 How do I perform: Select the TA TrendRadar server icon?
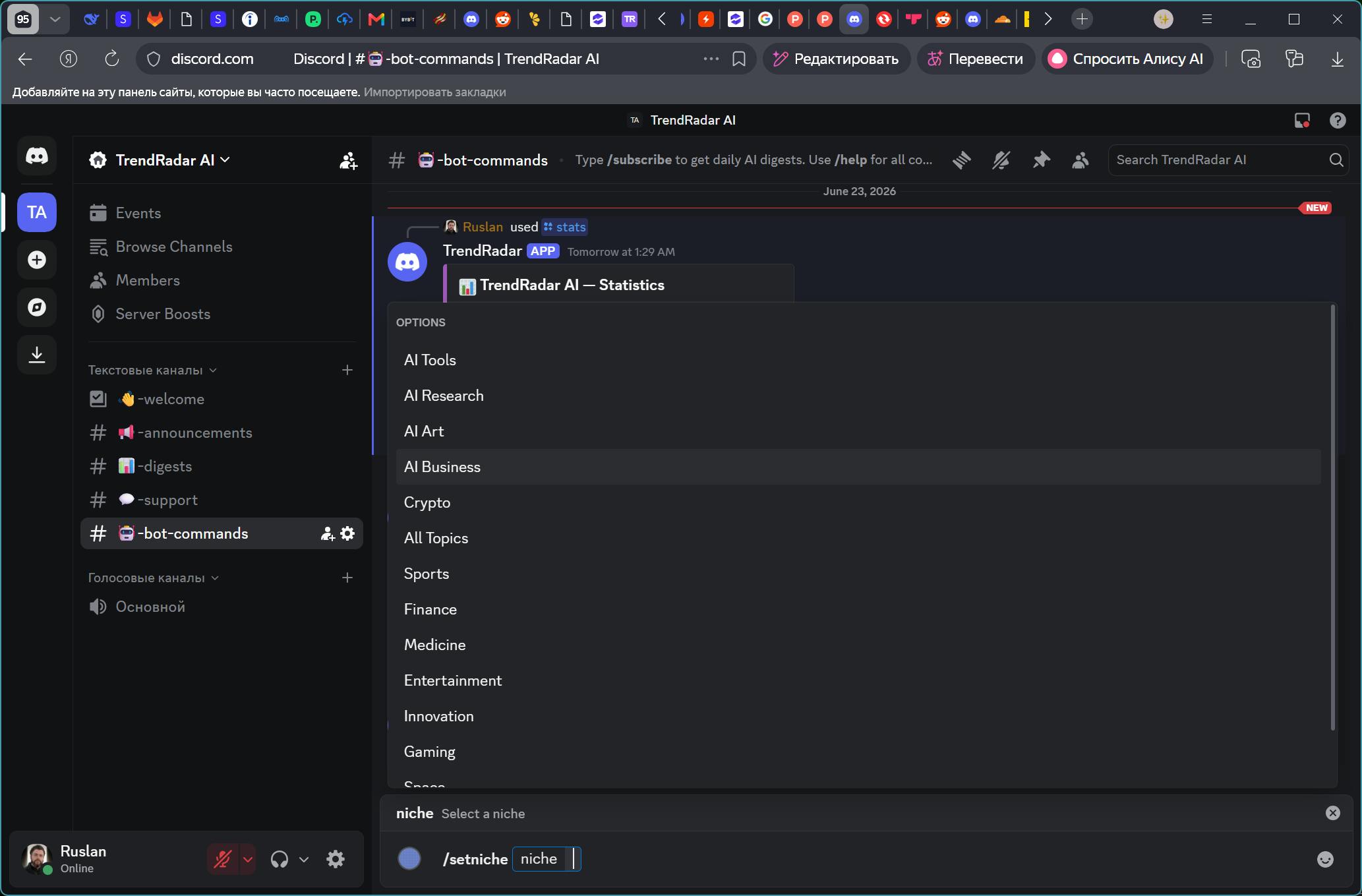click(37, 212)
